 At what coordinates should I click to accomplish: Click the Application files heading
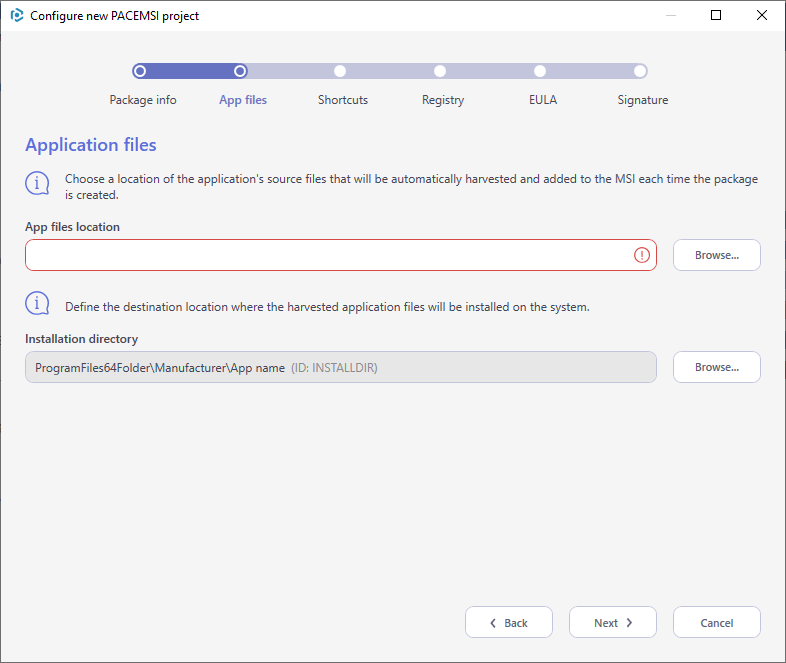pyautogui.click(x=91, y=145)
